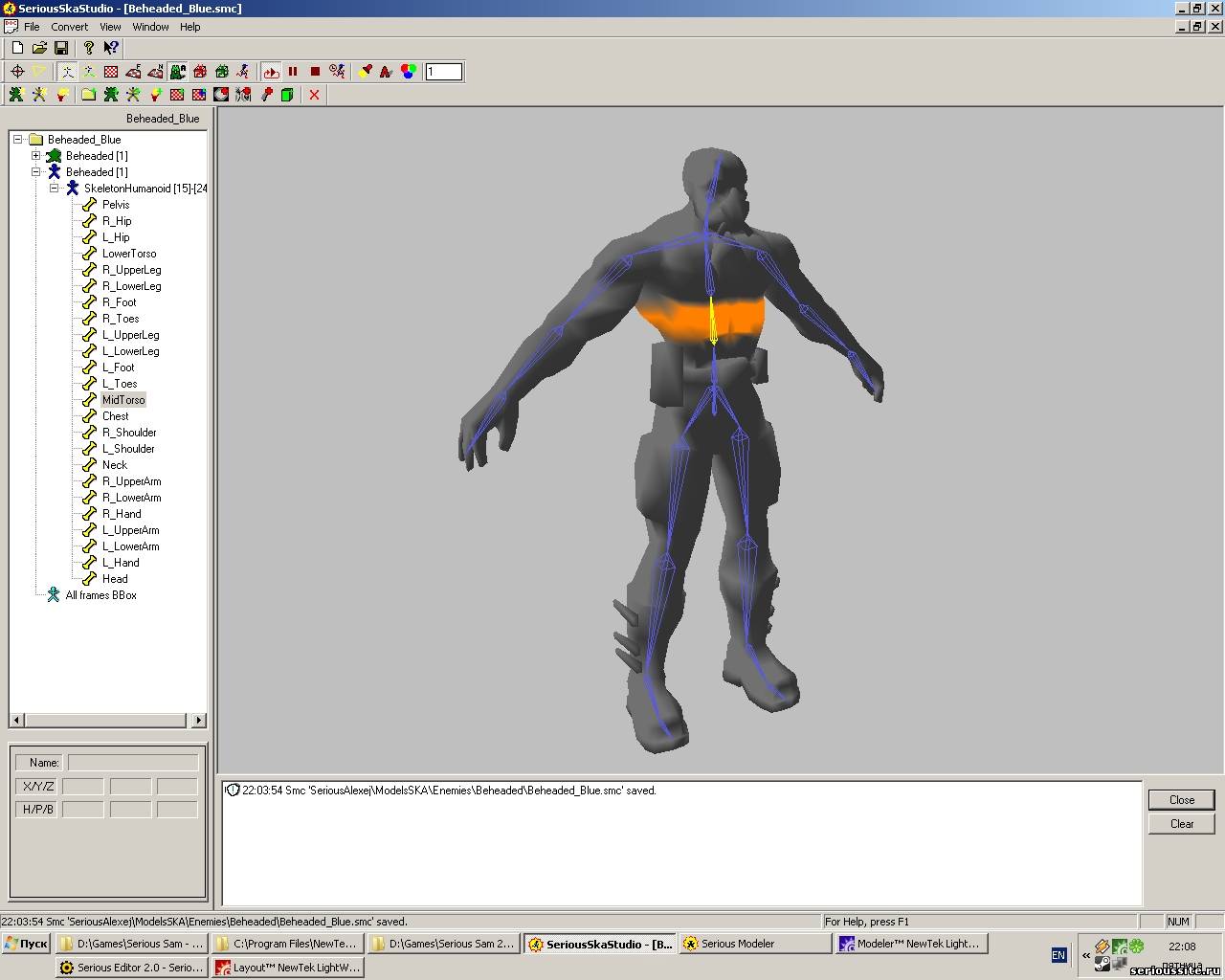Click skeleton with star icon in third toolbar
The image size is (1225, 980).
tap(38, 95)
